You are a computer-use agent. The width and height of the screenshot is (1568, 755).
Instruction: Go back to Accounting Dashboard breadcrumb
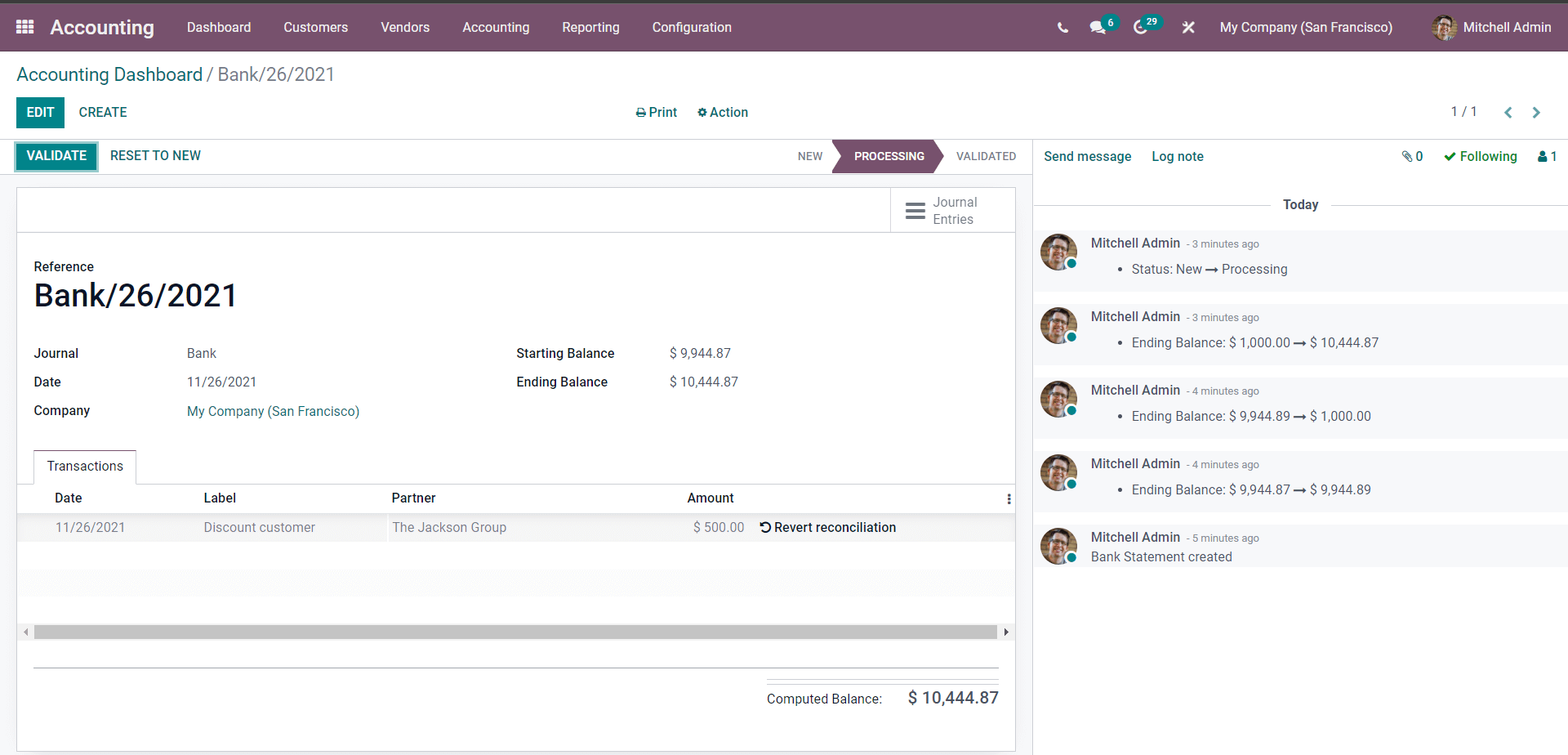tap(109, 74)
